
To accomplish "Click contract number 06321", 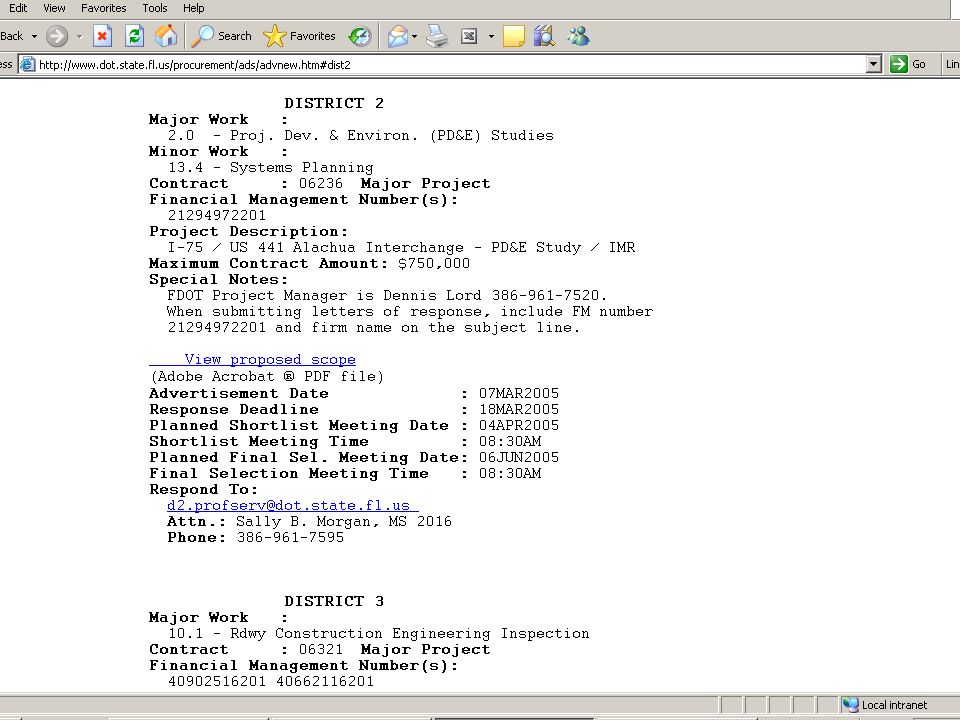I will pyautogui.click(x=321, y=650).
